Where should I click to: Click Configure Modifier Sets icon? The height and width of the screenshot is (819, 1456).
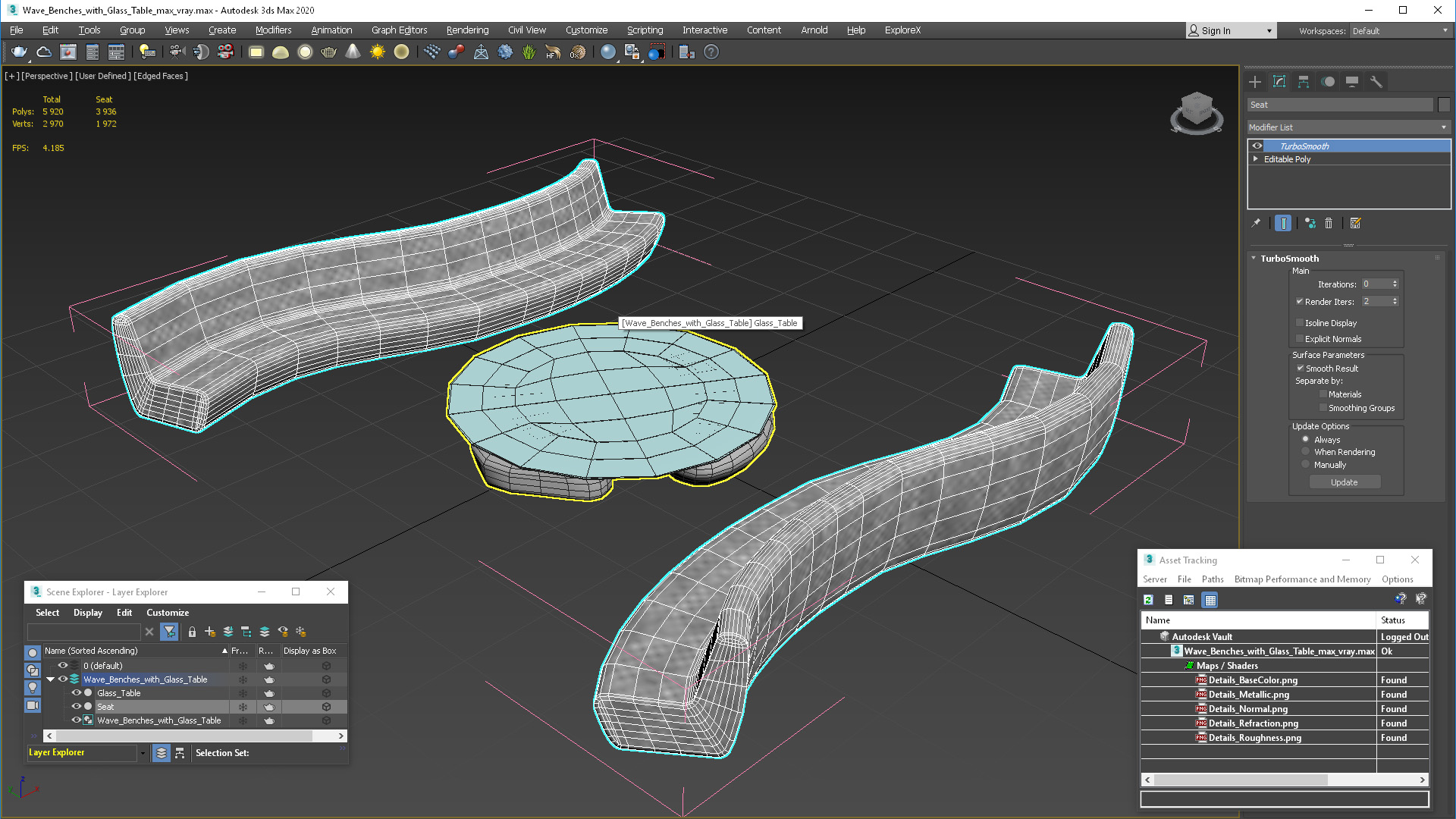[x=1356, y=223]
